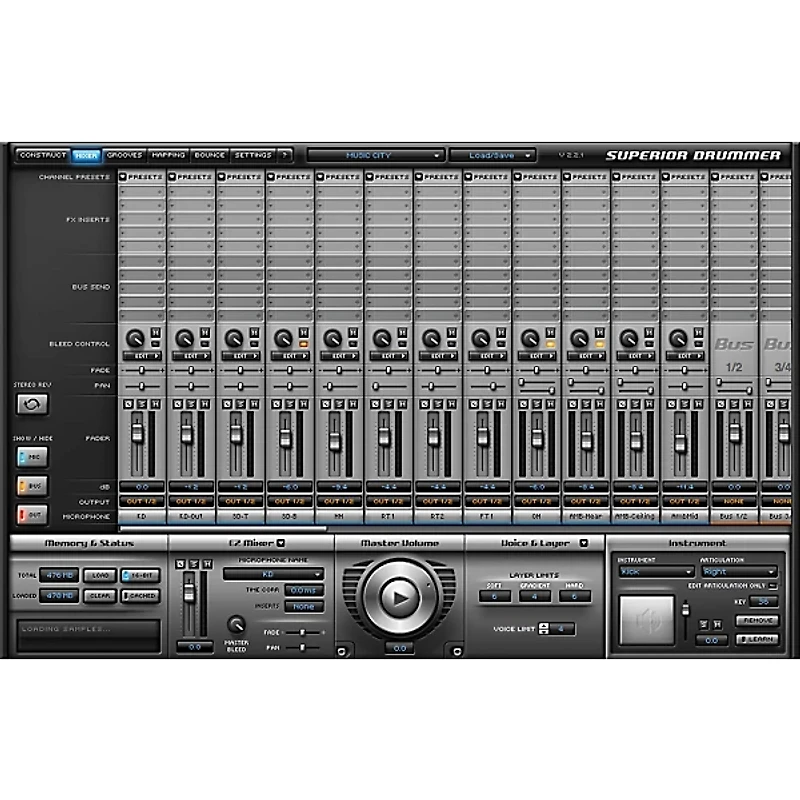Toggle Edit Articulation Only checkbox
This screenshot has height=800, width=800.
(773, 586)
